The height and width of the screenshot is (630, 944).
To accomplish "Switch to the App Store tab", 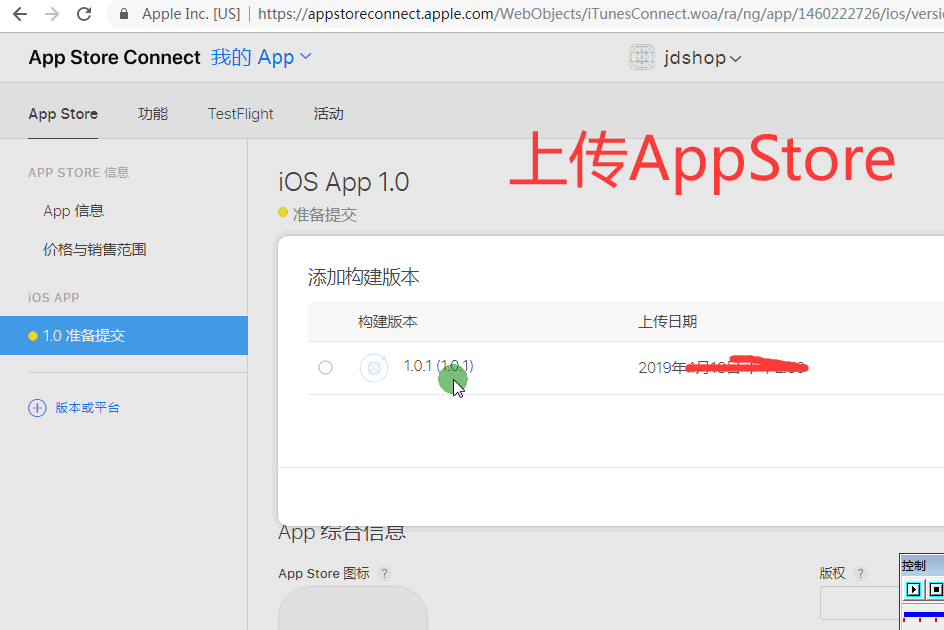I will (x=63, y=114).
